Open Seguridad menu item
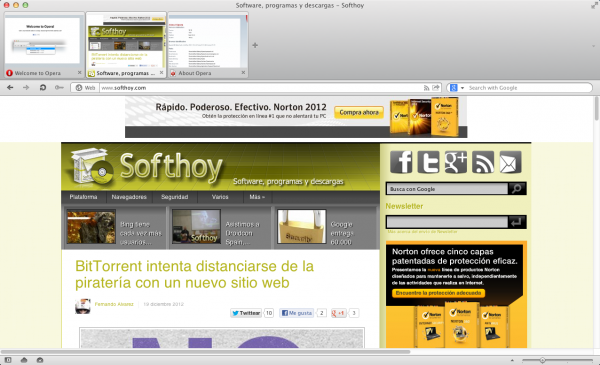600x365 pixels. tap(174, 197)
